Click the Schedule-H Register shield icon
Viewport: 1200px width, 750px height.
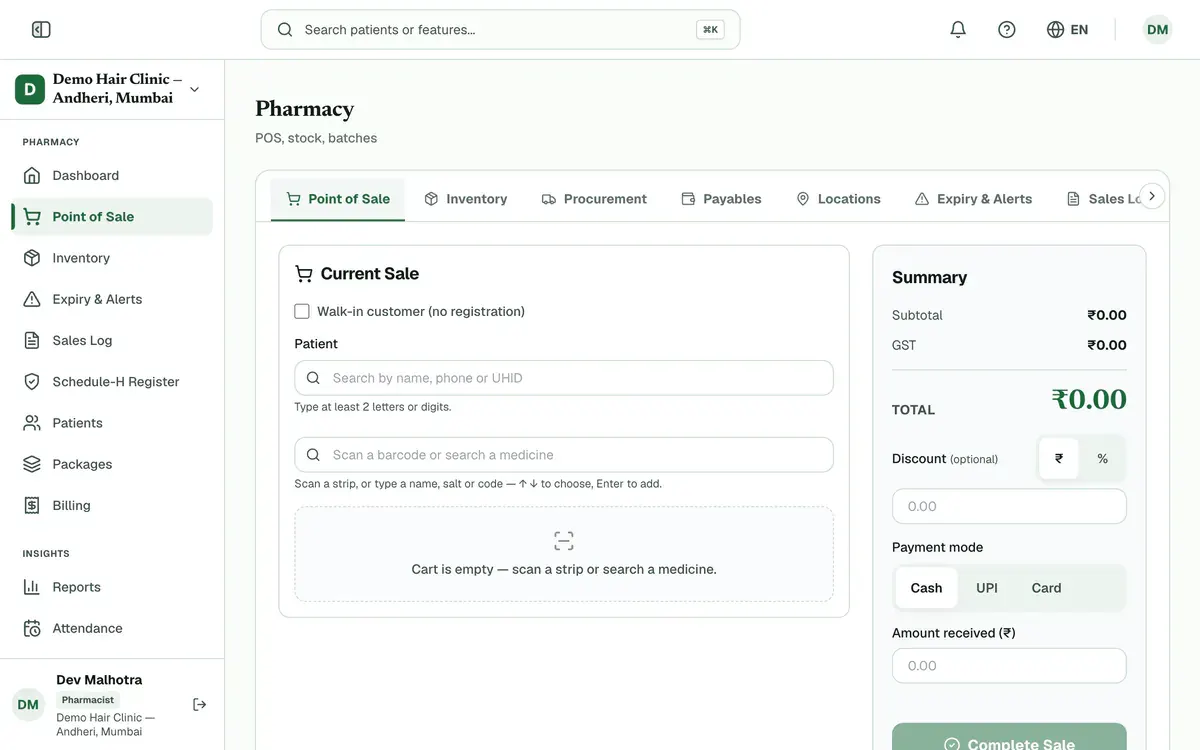click(32, 382)
